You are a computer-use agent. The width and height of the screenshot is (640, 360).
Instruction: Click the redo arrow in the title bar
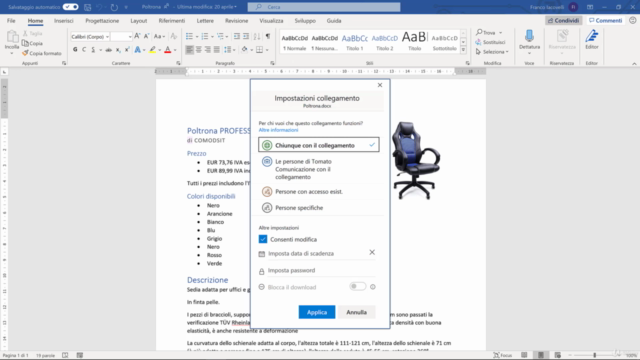coord(114,7)
